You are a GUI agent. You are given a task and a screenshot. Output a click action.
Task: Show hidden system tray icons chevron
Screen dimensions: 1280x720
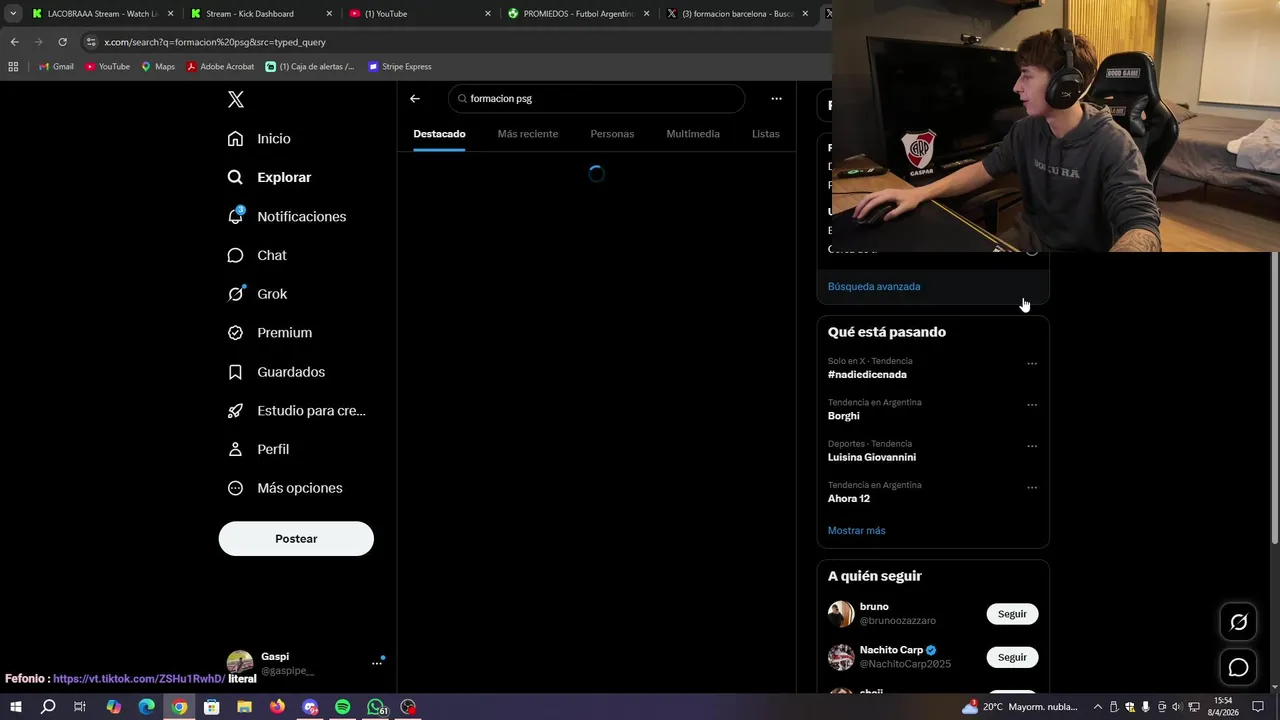(x=1097, y=707)
